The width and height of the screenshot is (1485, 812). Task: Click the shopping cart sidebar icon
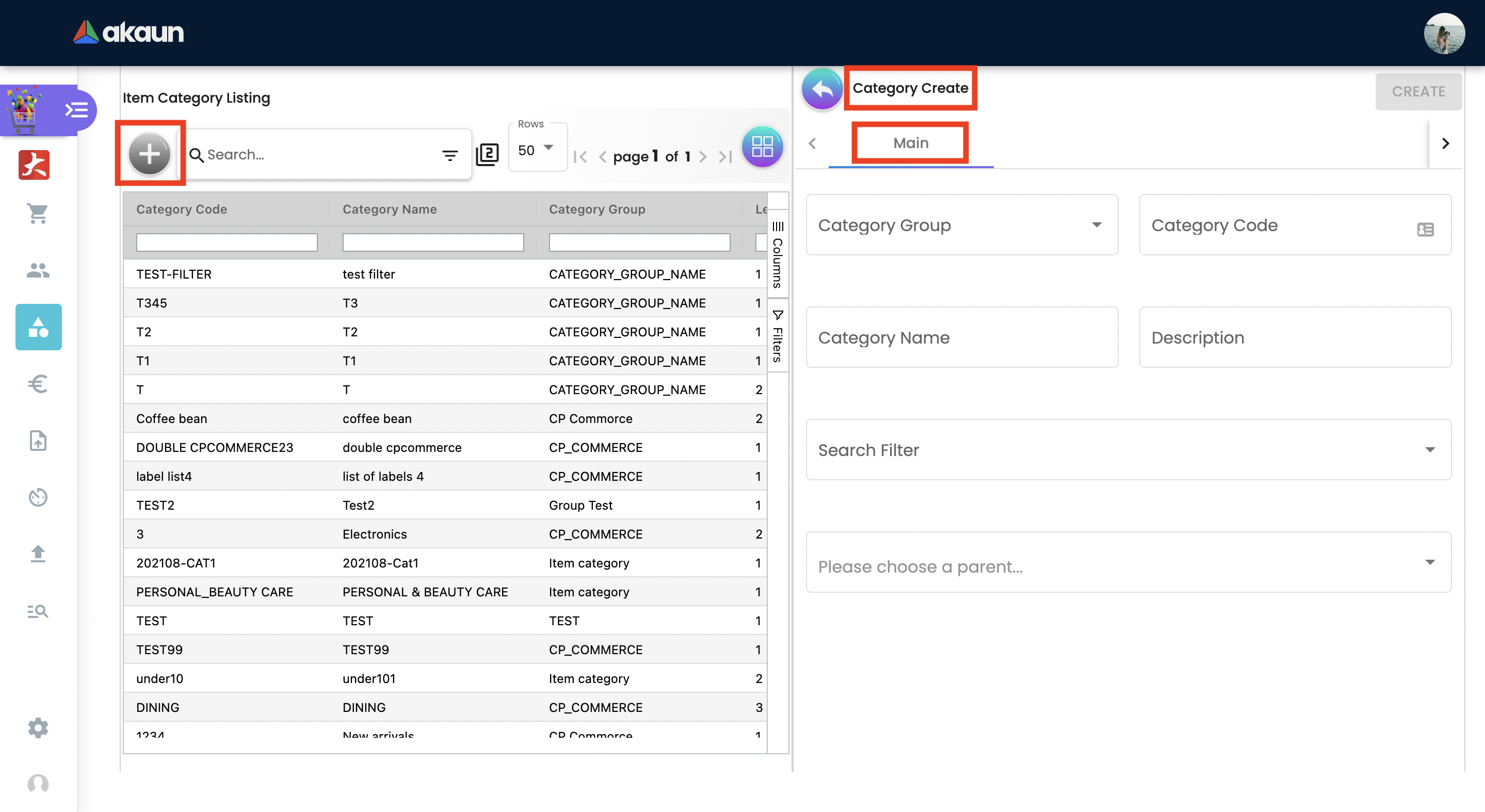click(x=38, y=214)
